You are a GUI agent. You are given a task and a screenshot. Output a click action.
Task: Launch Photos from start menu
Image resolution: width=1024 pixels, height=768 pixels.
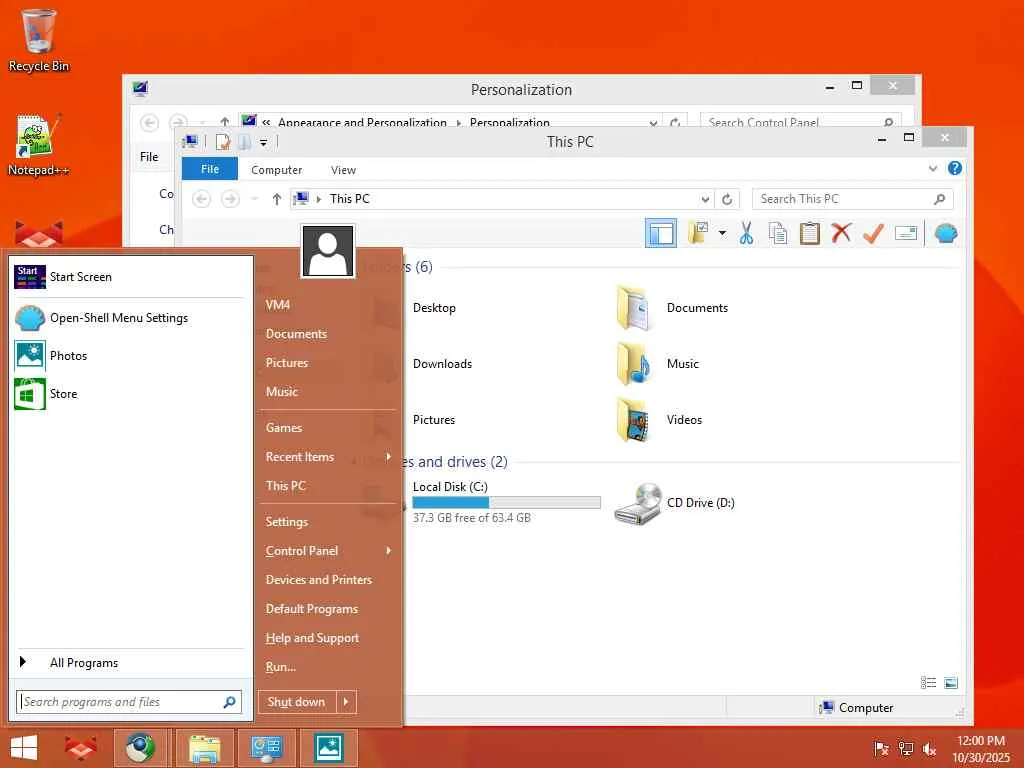(128, 356)
